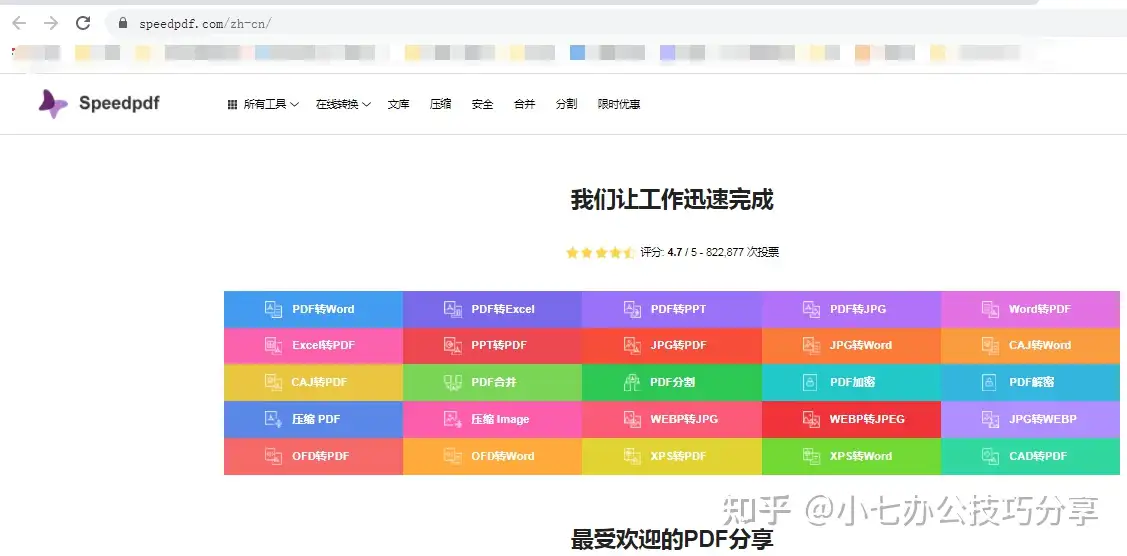Screen dimensions: 1127x556
Task: Click the PDF转Word tile icon
Action: click(x=274, y=309)
